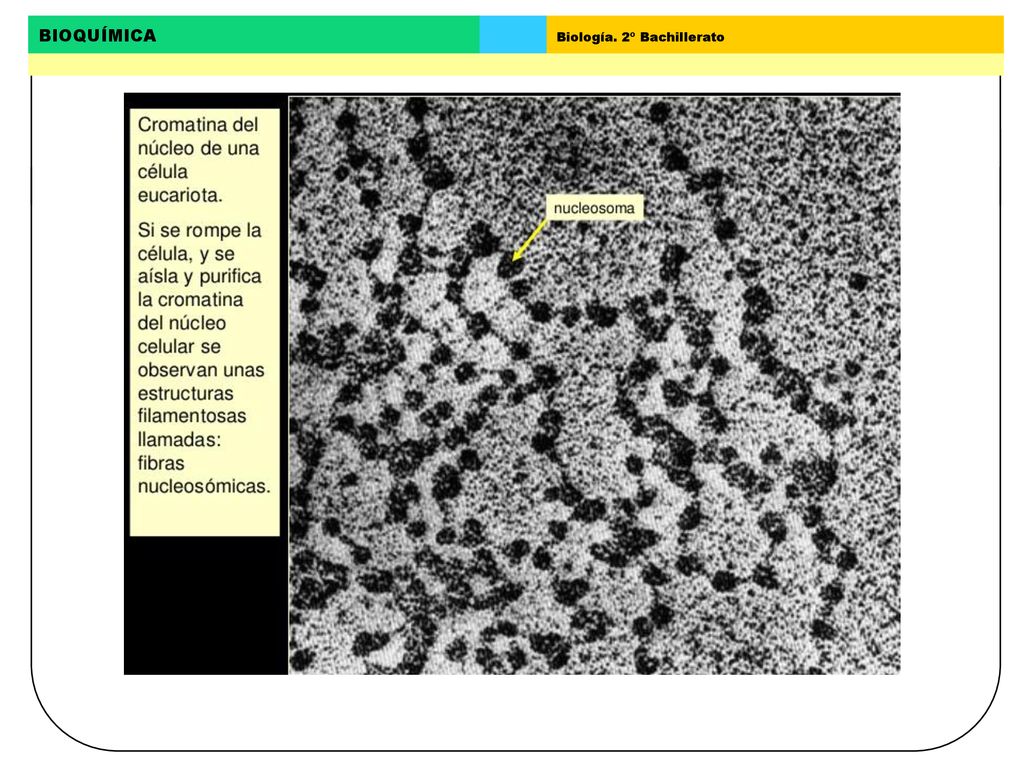
Task: Click the 'Biología. 2º Bachillerato' heading
Action: pyautogui.click(x=640, y=37)
